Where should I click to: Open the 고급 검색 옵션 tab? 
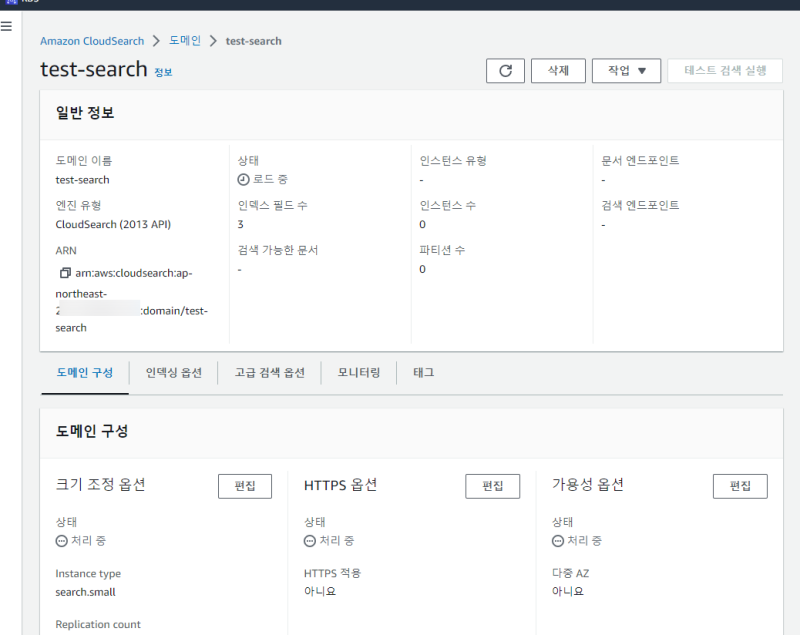click(269, 373)
